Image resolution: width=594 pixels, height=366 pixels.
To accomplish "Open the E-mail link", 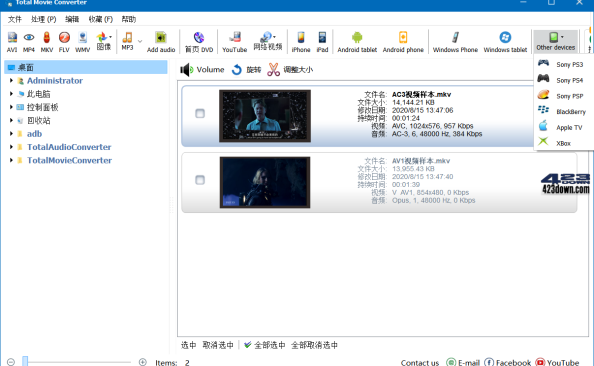I will pos(463,363).
